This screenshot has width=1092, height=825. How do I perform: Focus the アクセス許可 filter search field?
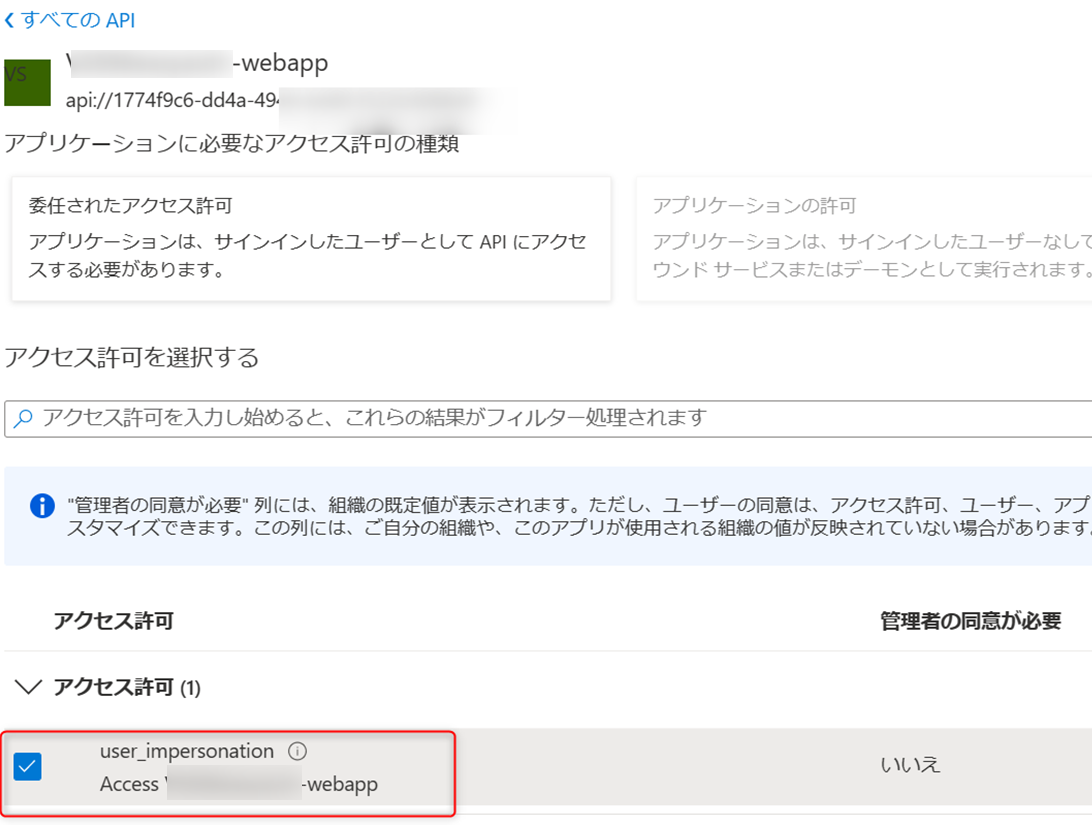point(560,418)
